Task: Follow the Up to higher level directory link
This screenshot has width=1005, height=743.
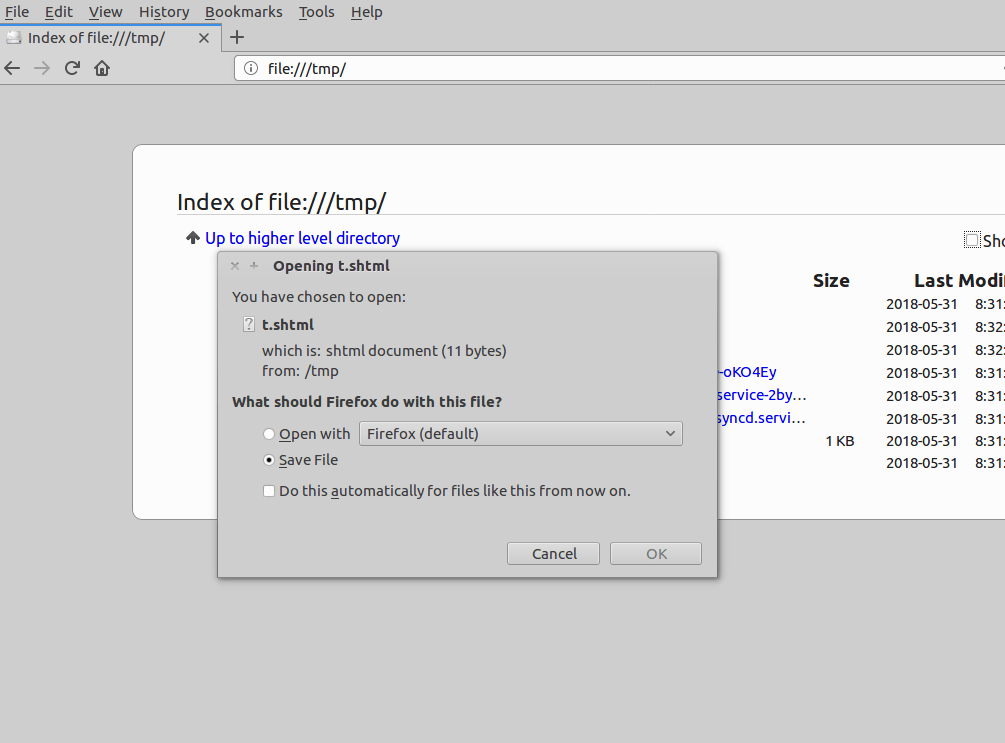Action: click(302, 238)
